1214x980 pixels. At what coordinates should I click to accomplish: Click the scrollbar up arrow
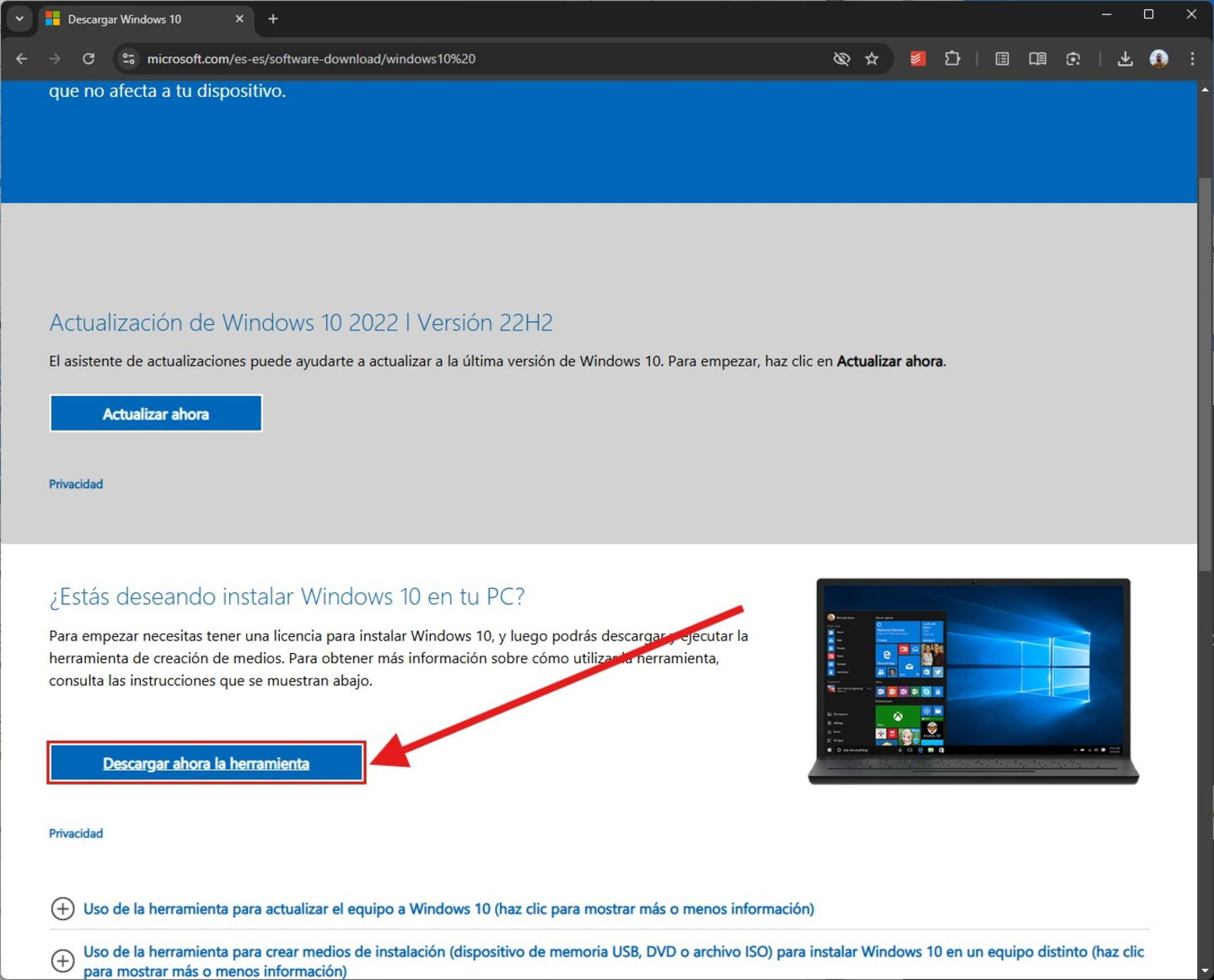click(x=1206, y=88)
